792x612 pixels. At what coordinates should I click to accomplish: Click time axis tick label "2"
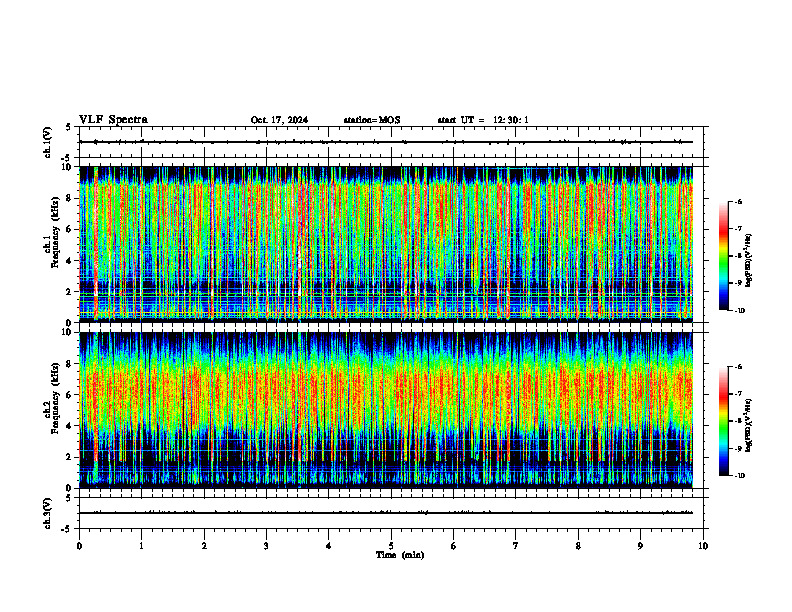[204, 546]
